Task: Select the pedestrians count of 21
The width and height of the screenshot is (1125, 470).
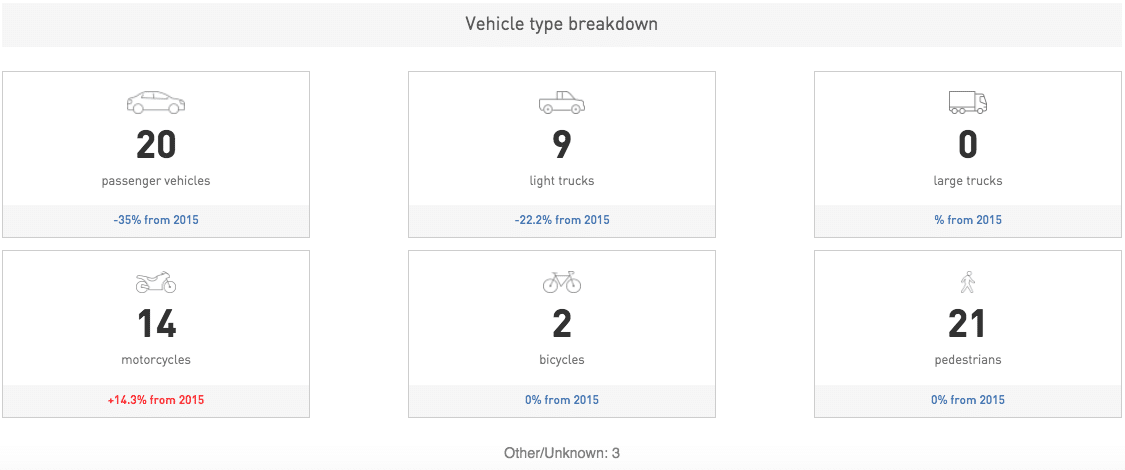Action: click(968, 324)
